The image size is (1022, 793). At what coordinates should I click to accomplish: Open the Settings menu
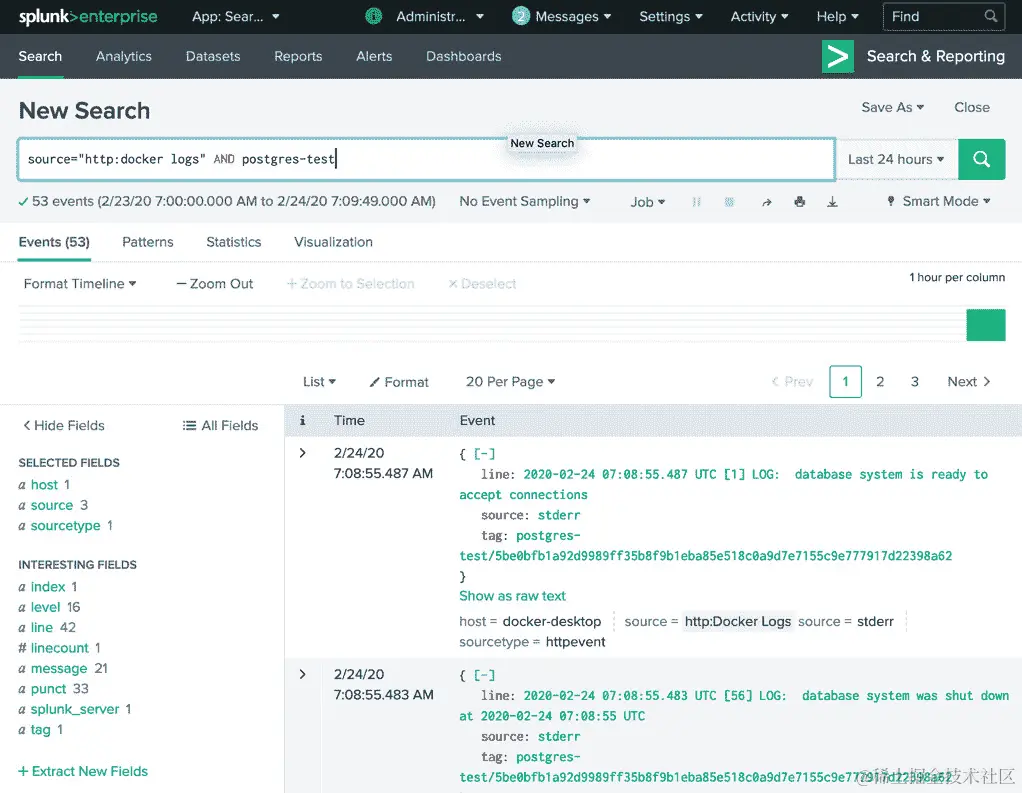pyautogui.click(x=671, y=16)
